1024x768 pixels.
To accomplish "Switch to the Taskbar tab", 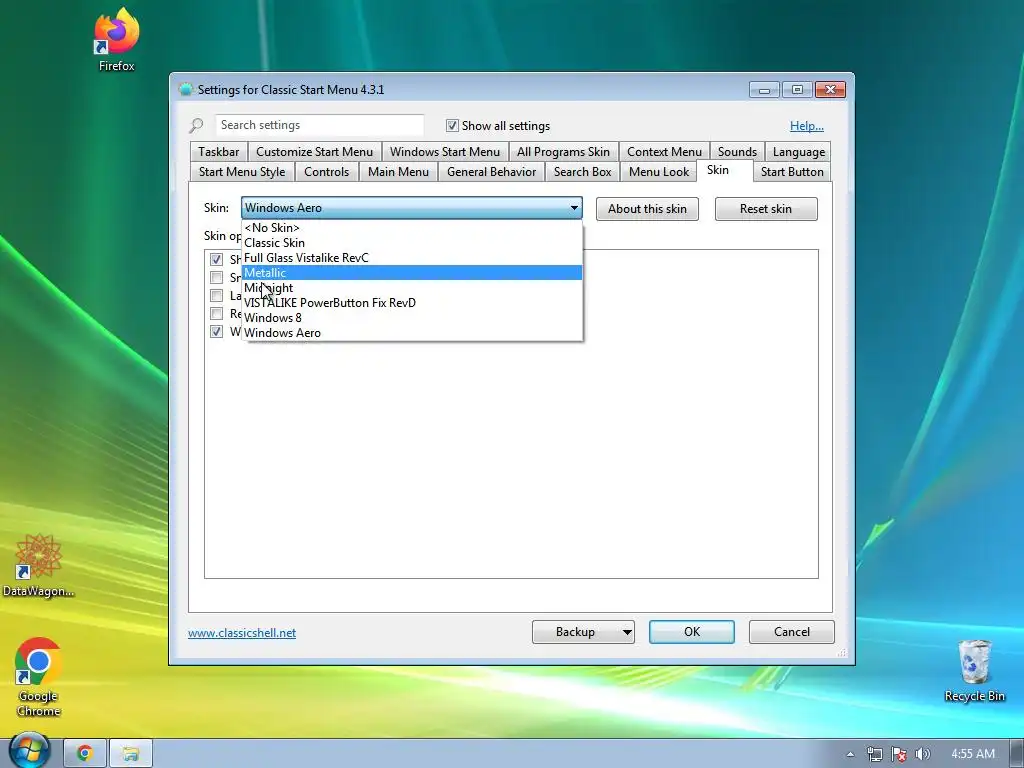I will click(219, 152).
